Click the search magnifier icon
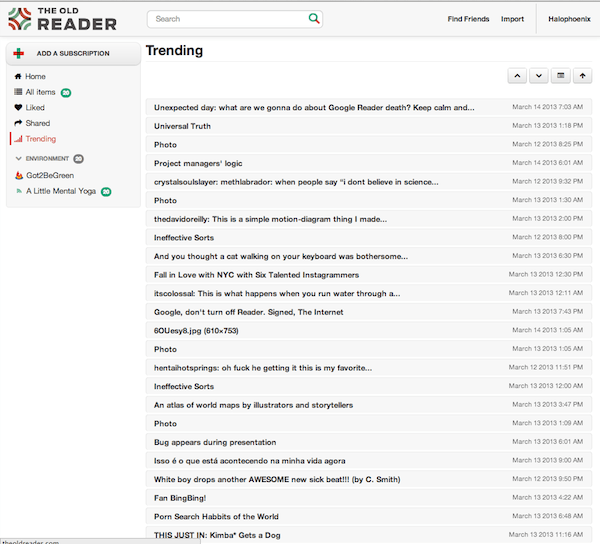This screenshot has width=600, height=544. pyautogui.click(x=314, y=18)
